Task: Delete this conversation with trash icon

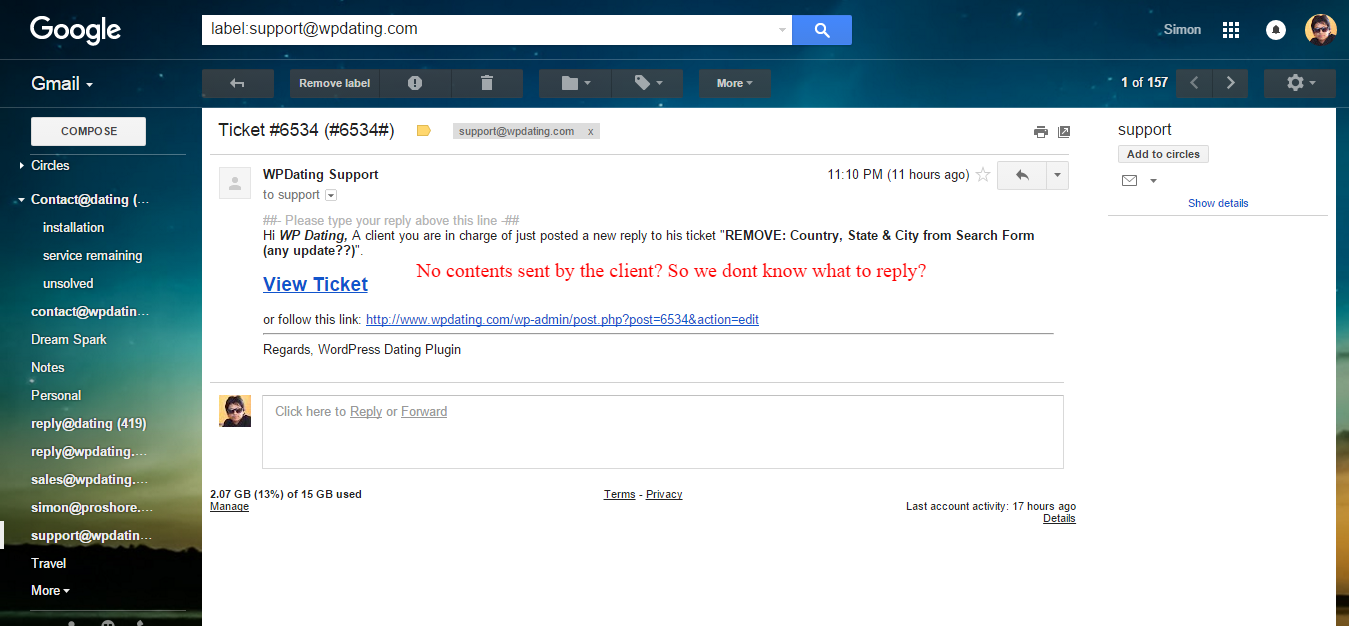Action: (487, 83)
